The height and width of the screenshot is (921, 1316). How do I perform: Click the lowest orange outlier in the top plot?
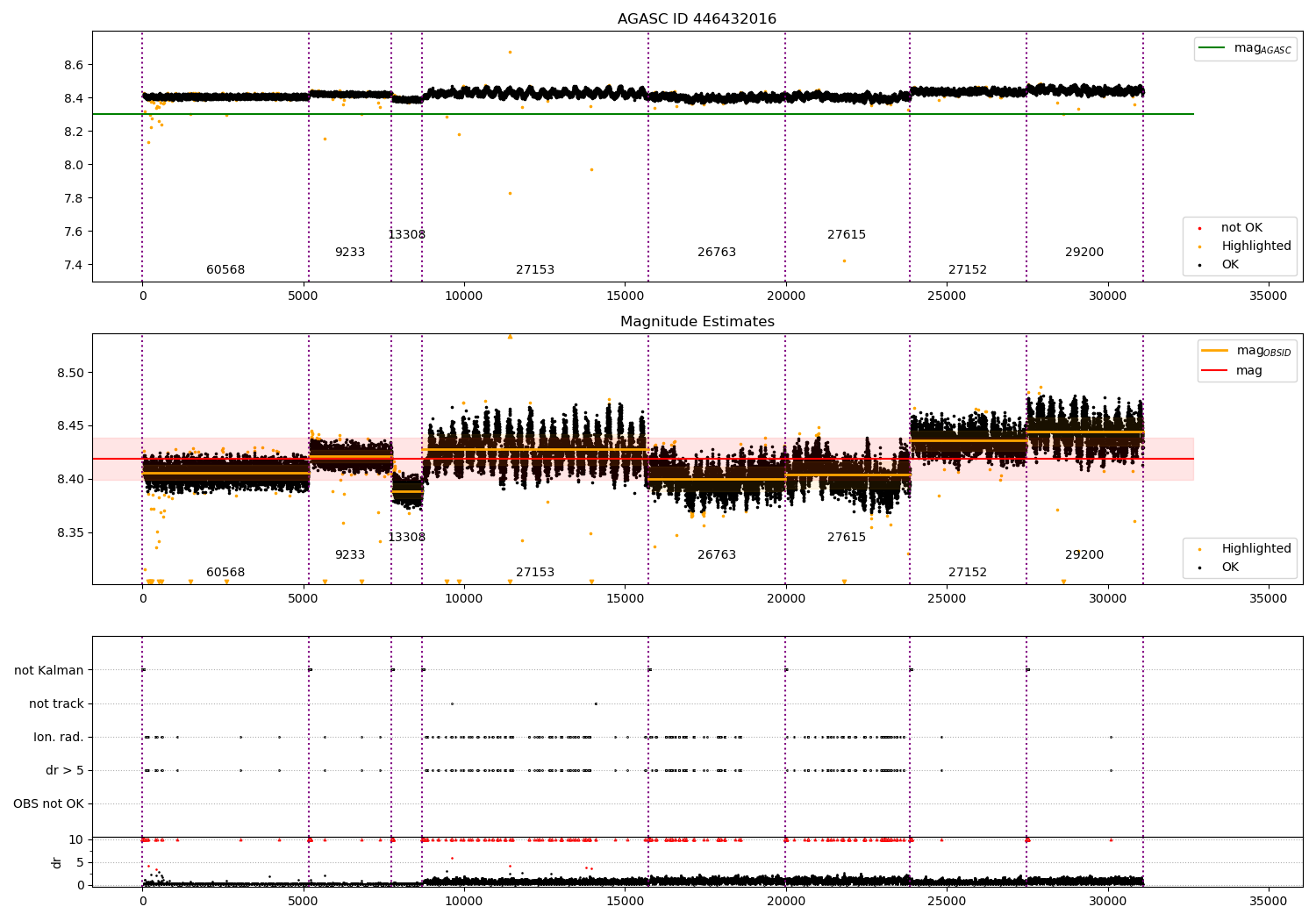pyautogui.click(x=844, y=261)
